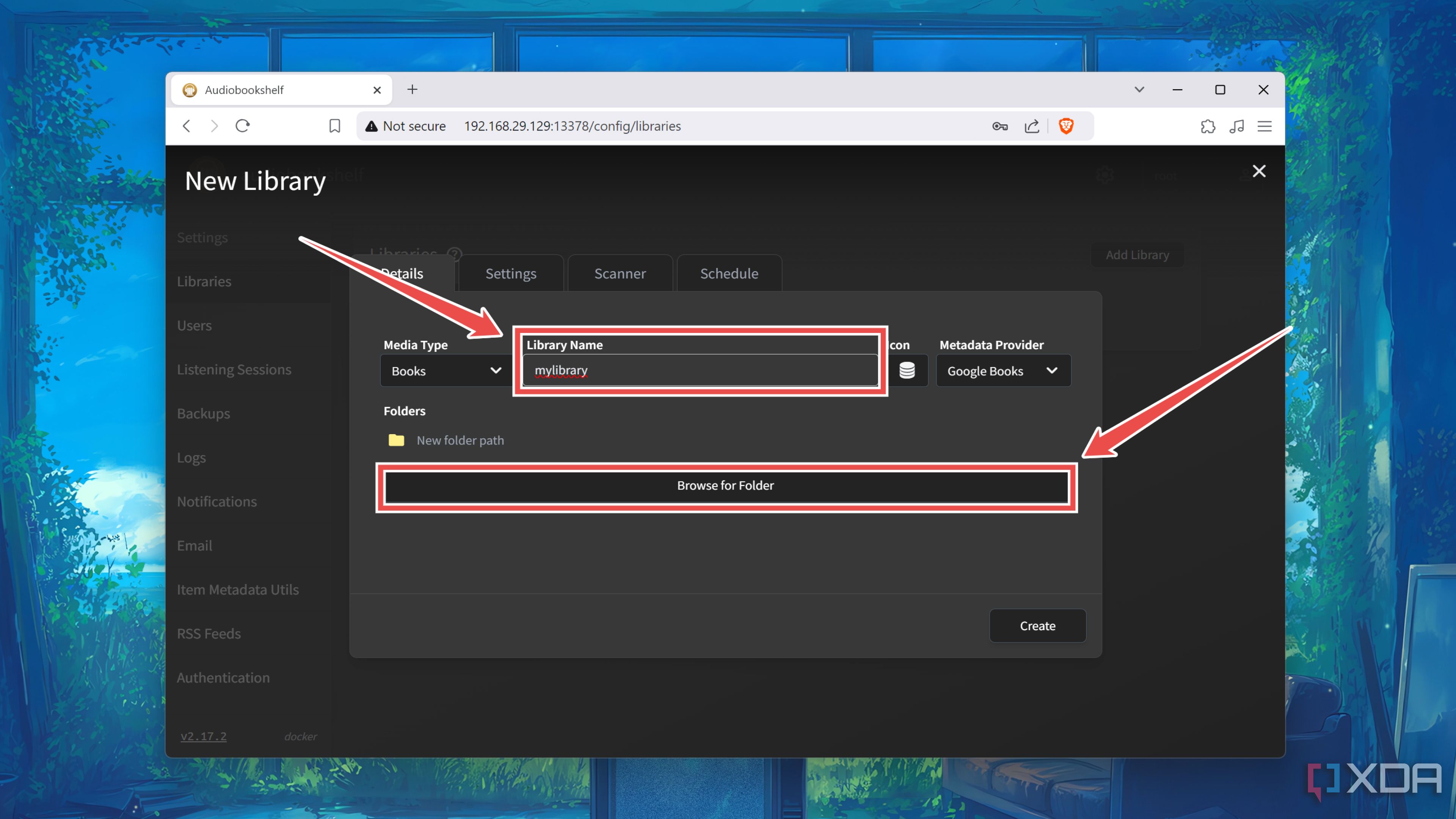Screen dimensions: 1456x819
Task: Click the Create button
Action: [1037, 626]
